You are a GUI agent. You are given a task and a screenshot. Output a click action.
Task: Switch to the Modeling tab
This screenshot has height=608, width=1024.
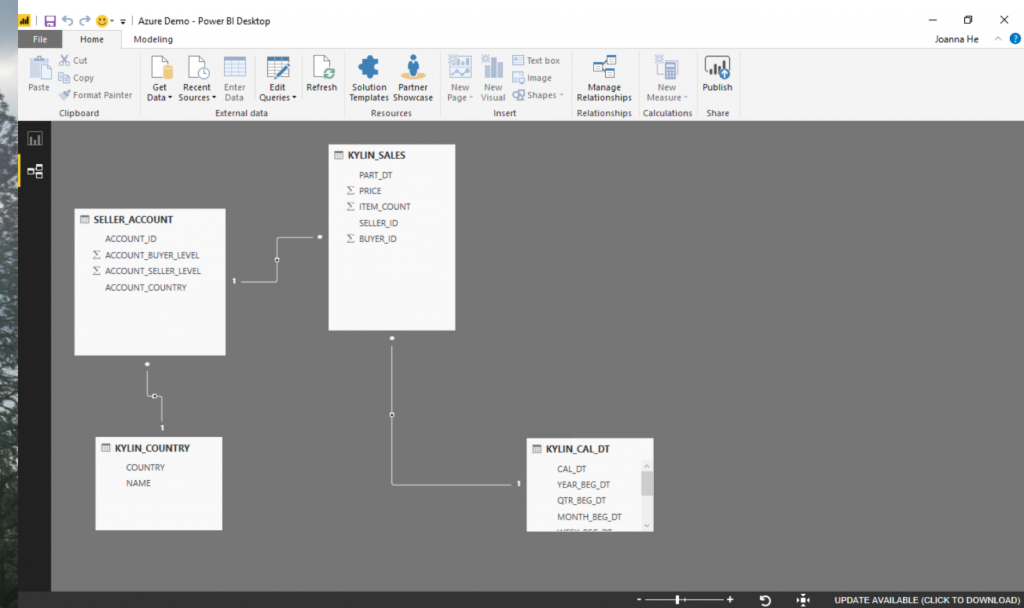pyautogui.click(x=153, y=39)
